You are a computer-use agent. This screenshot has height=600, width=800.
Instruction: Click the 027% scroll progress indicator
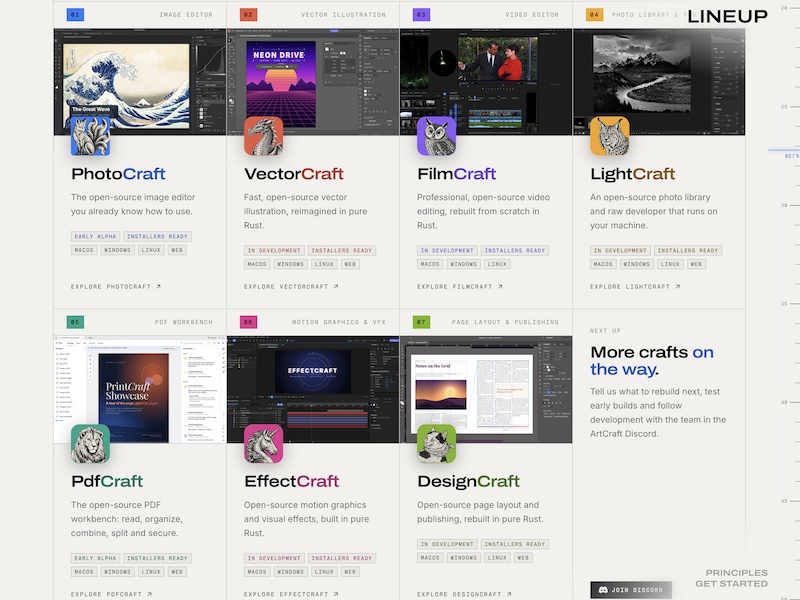[x=791, y=156]
